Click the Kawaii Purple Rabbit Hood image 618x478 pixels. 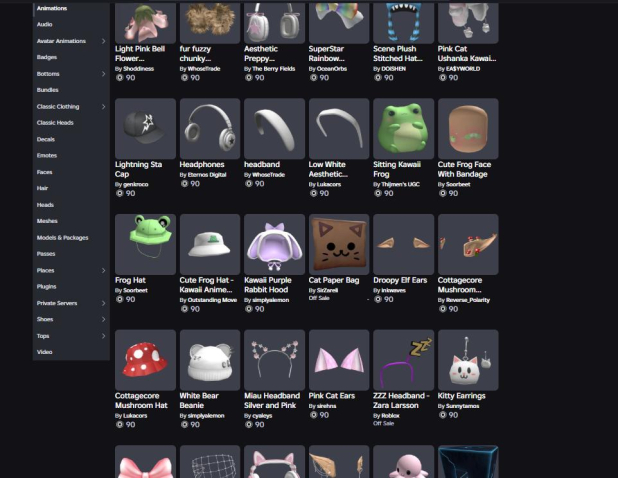[x=274, y=244]
